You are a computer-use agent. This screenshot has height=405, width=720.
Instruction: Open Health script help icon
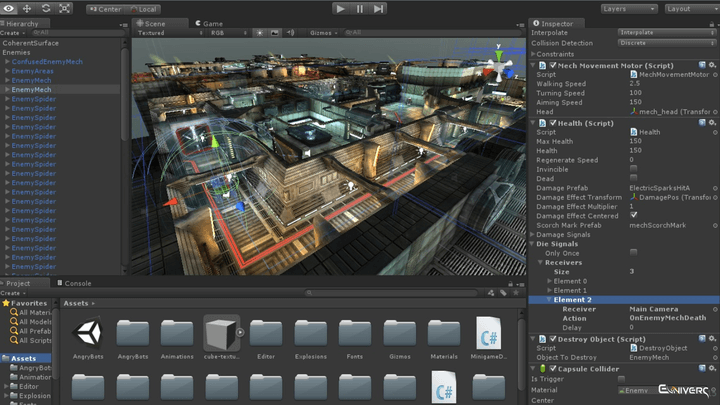702,123
